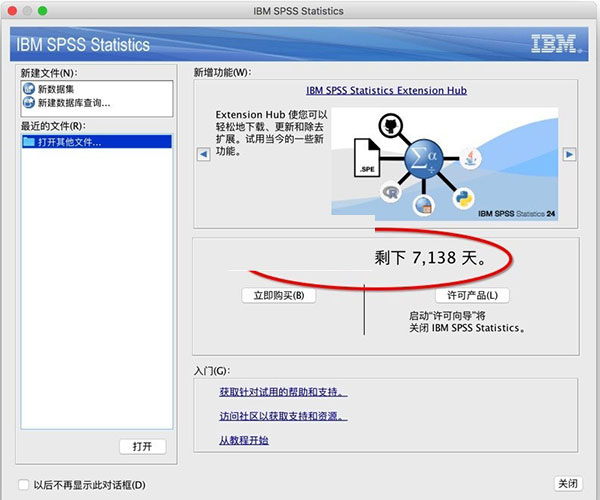Show previous new-feature slide with left arrow

(x=204, y=155)
